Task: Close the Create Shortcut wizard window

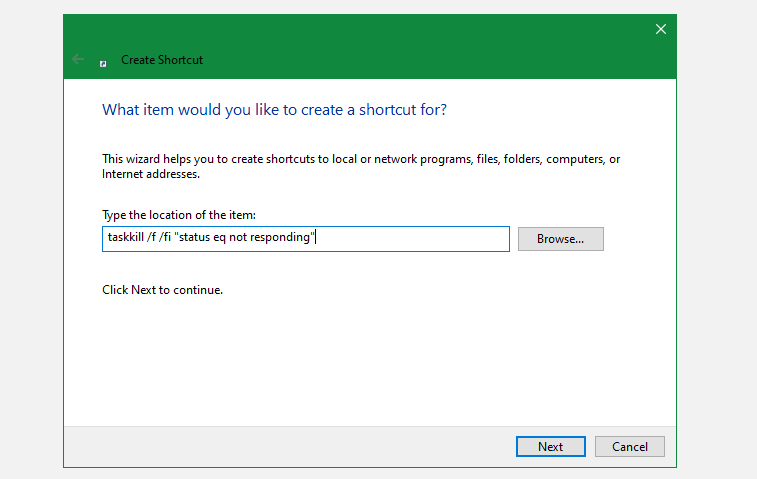Action: pos(660,30)
